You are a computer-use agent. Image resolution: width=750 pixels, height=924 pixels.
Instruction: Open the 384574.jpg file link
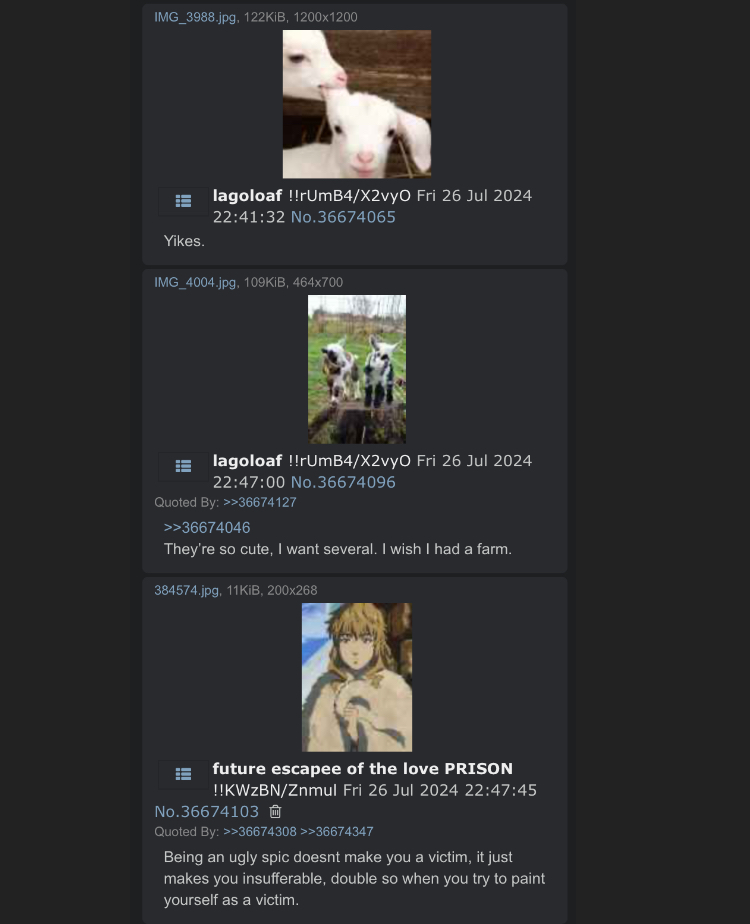pyautogui.click(x=186, y=590)
